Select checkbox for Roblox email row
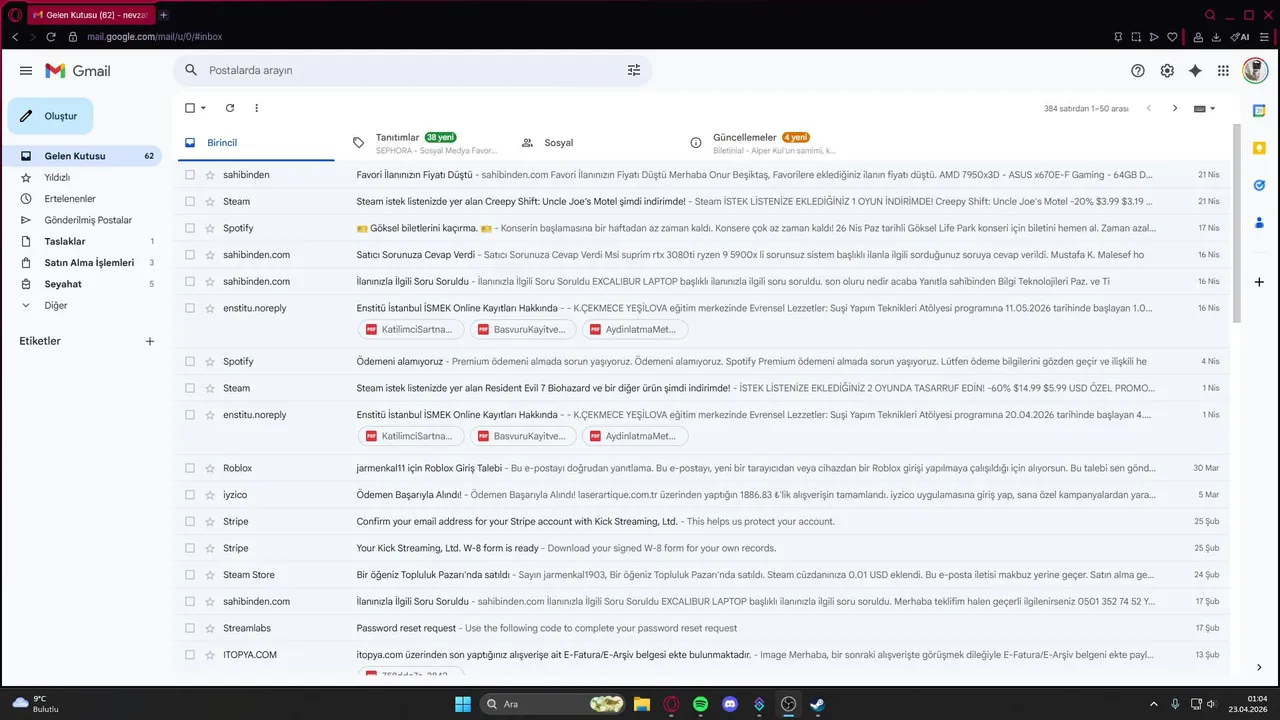 click(190, 468)
